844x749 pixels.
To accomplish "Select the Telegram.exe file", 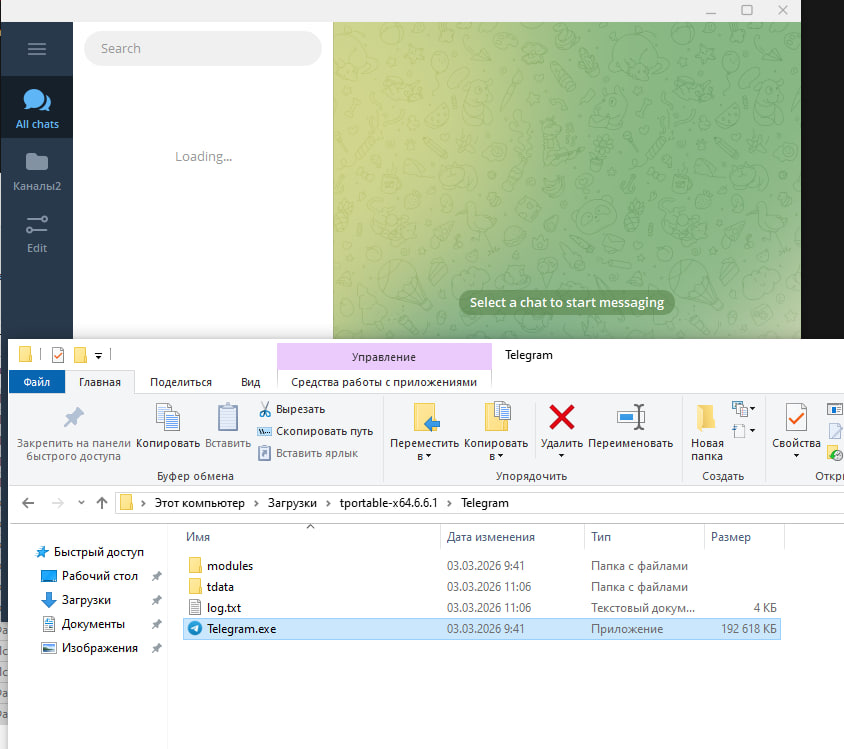I will click(x=482, y=628).
